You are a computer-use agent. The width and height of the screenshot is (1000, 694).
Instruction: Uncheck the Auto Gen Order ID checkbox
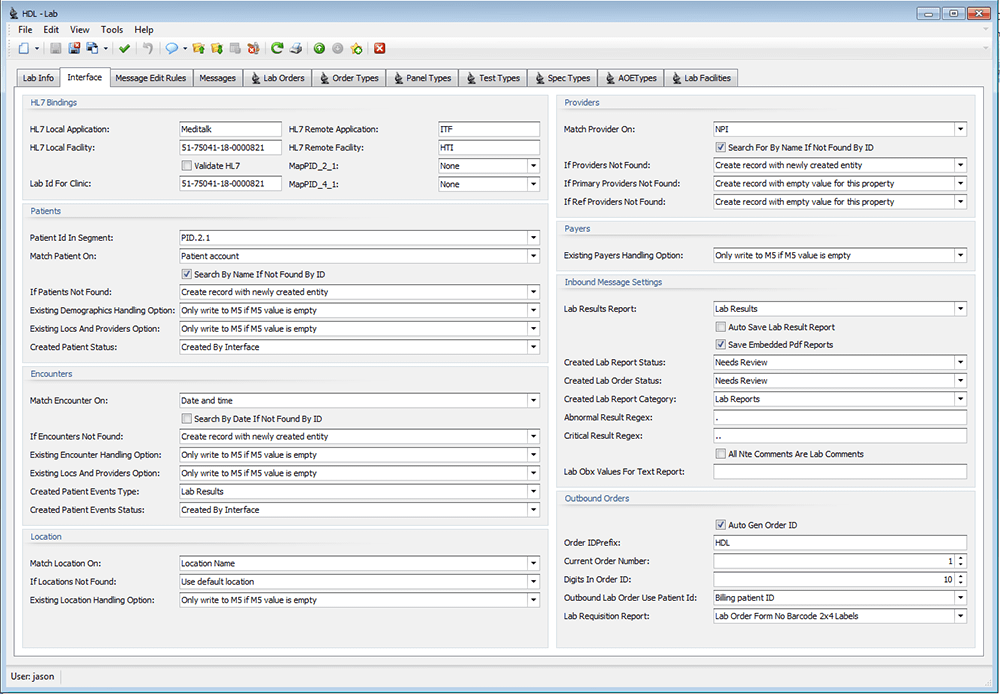coord(720,525)
